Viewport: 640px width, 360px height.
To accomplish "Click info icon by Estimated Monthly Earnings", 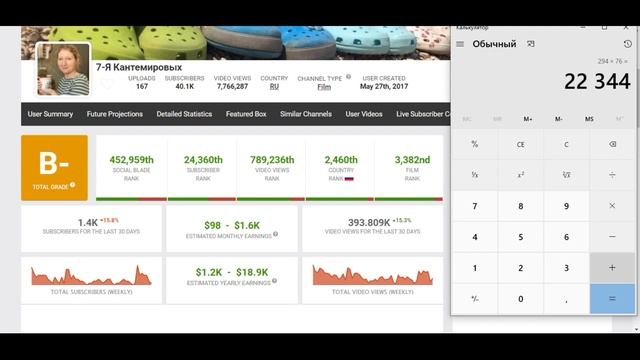I will click(x=276, y=234).
